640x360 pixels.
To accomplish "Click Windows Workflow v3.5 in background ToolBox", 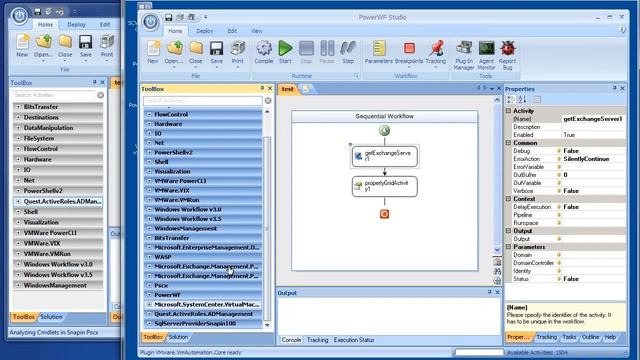I will coord(58,275).
